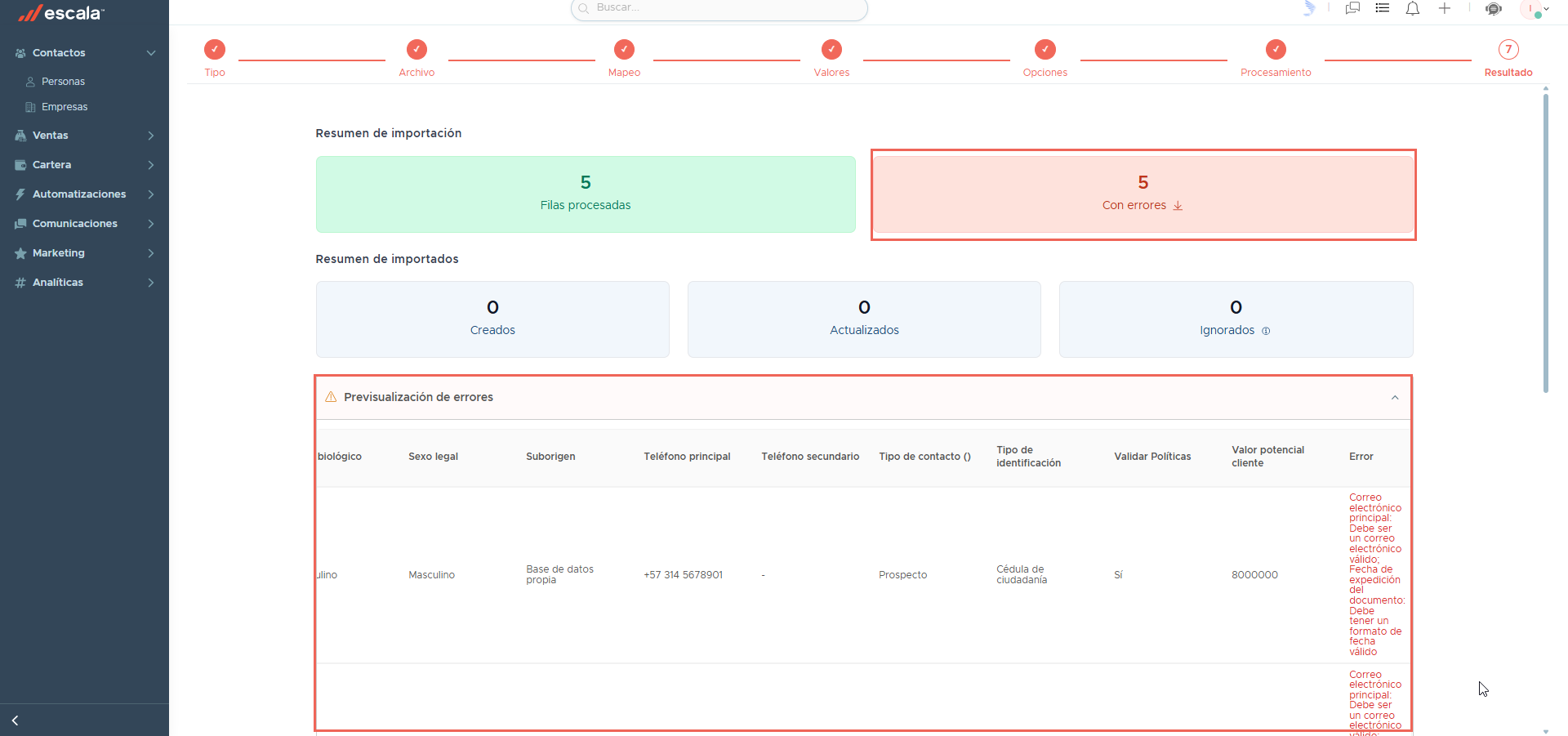Expand the Cartera submenu arrow
The image size is (1568, 736).
[151, 165]
